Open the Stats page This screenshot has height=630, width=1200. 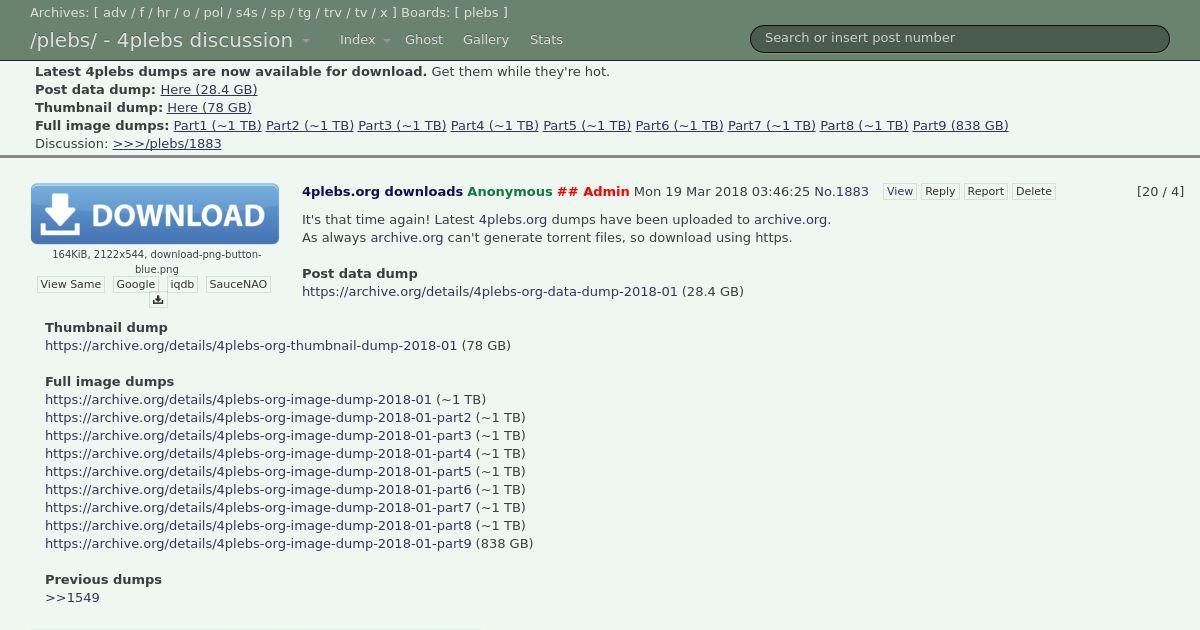tap(546, 40)
